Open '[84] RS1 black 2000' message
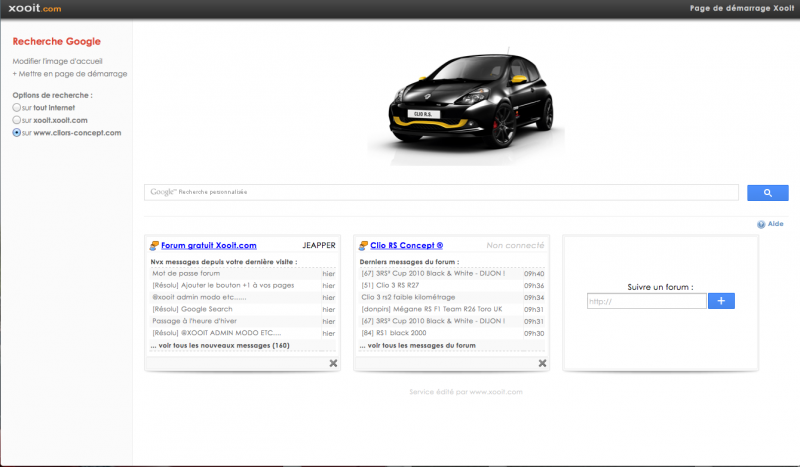The height and width of the screenshot is (467, 800). 394,333
